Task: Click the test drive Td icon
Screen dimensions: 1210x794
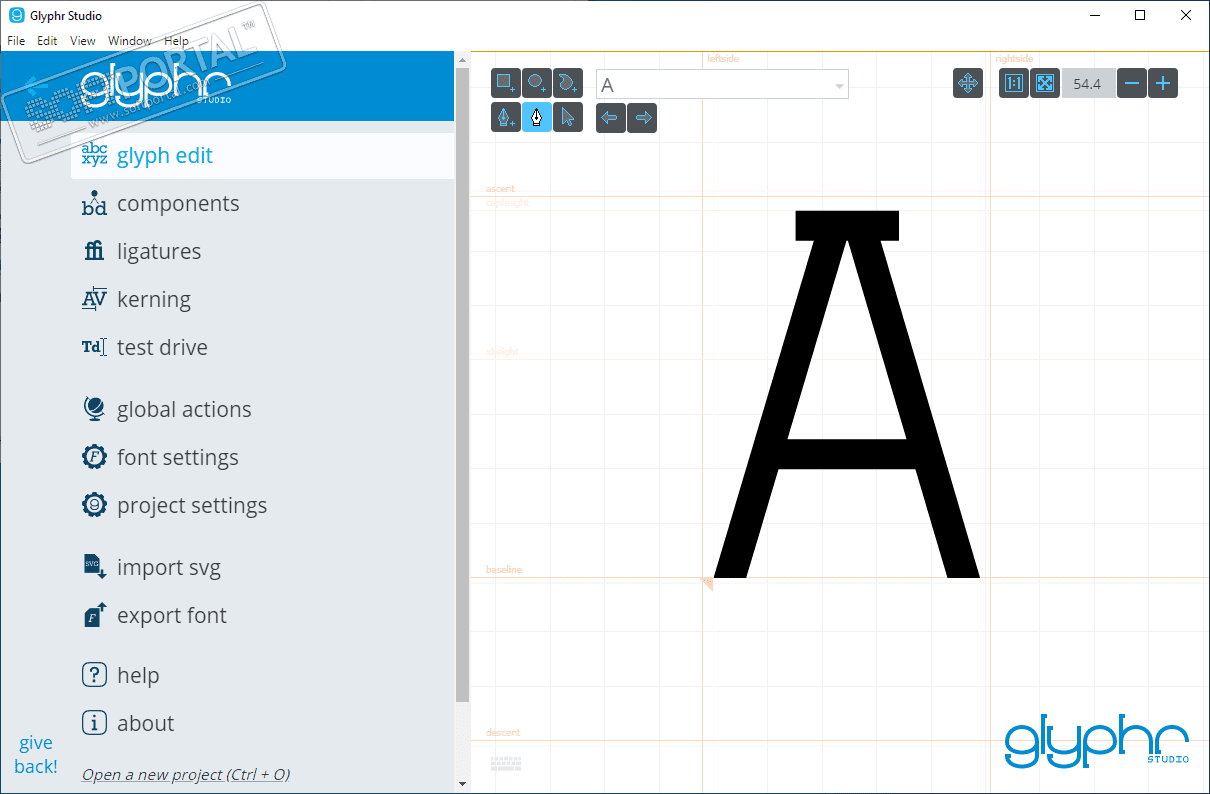Action: pos(94,347)
